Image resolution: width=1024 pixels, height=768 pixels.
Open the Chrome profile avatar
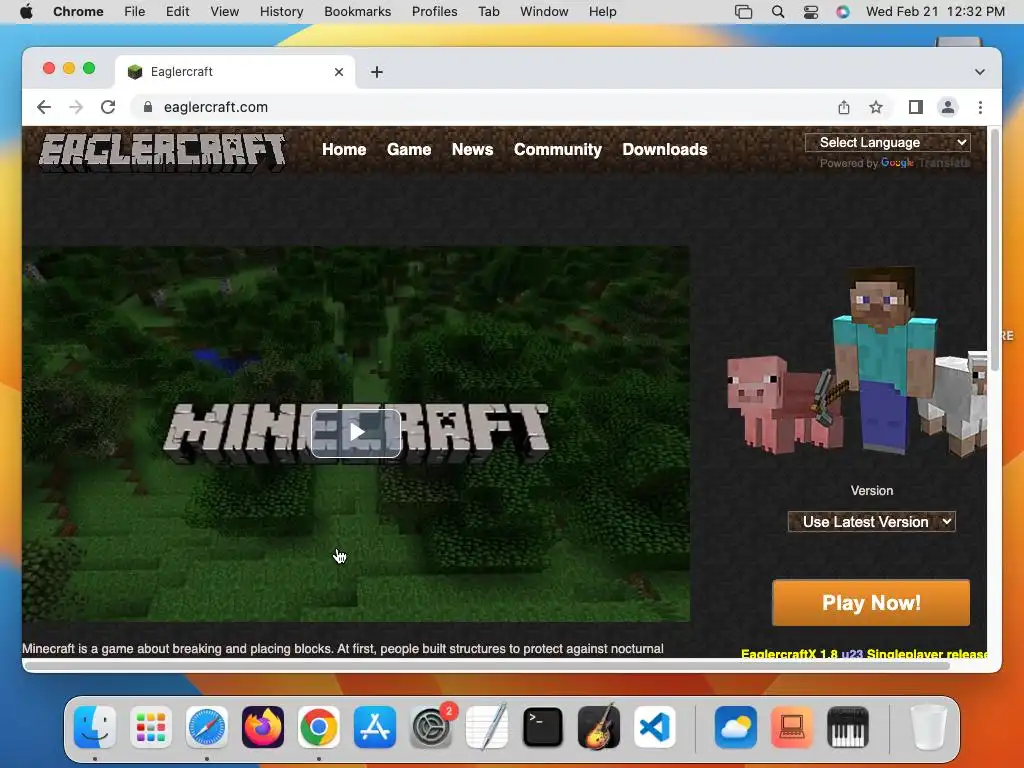pos(948,107)
